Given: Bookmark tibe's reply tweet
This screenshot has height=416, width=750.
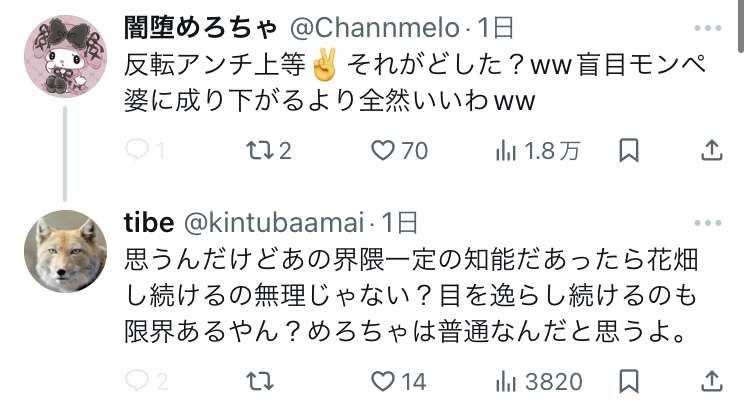Looking at the screenshot, I should 629,381.
